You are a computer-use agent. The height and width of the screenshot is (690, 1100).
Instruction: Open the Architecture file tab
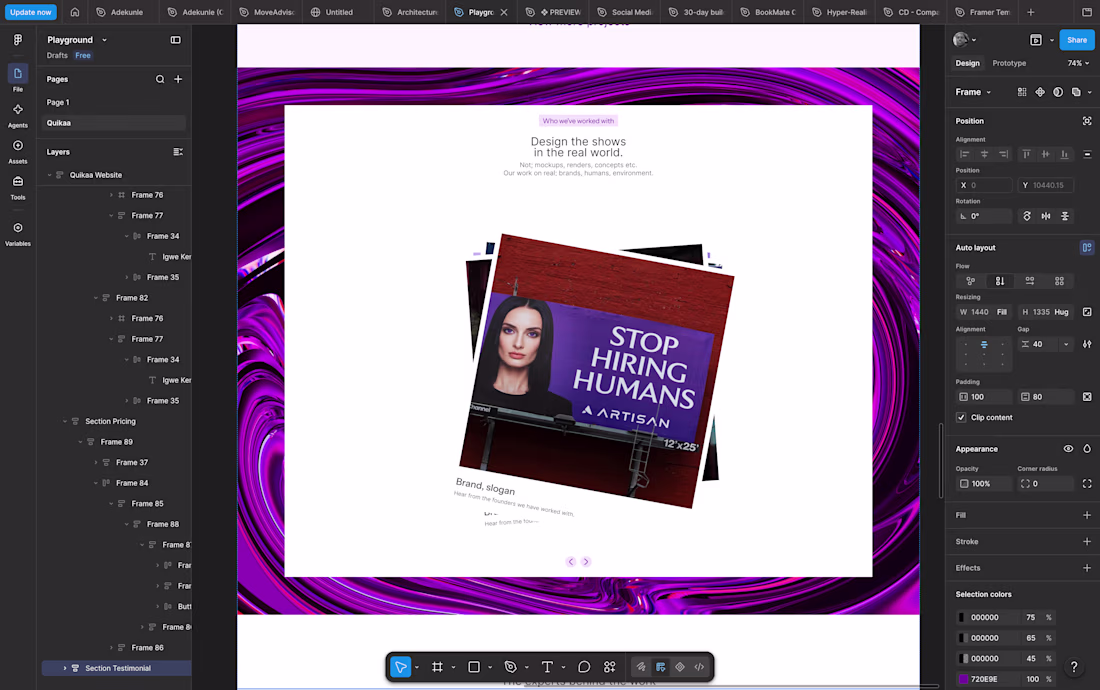coord(410,12)
